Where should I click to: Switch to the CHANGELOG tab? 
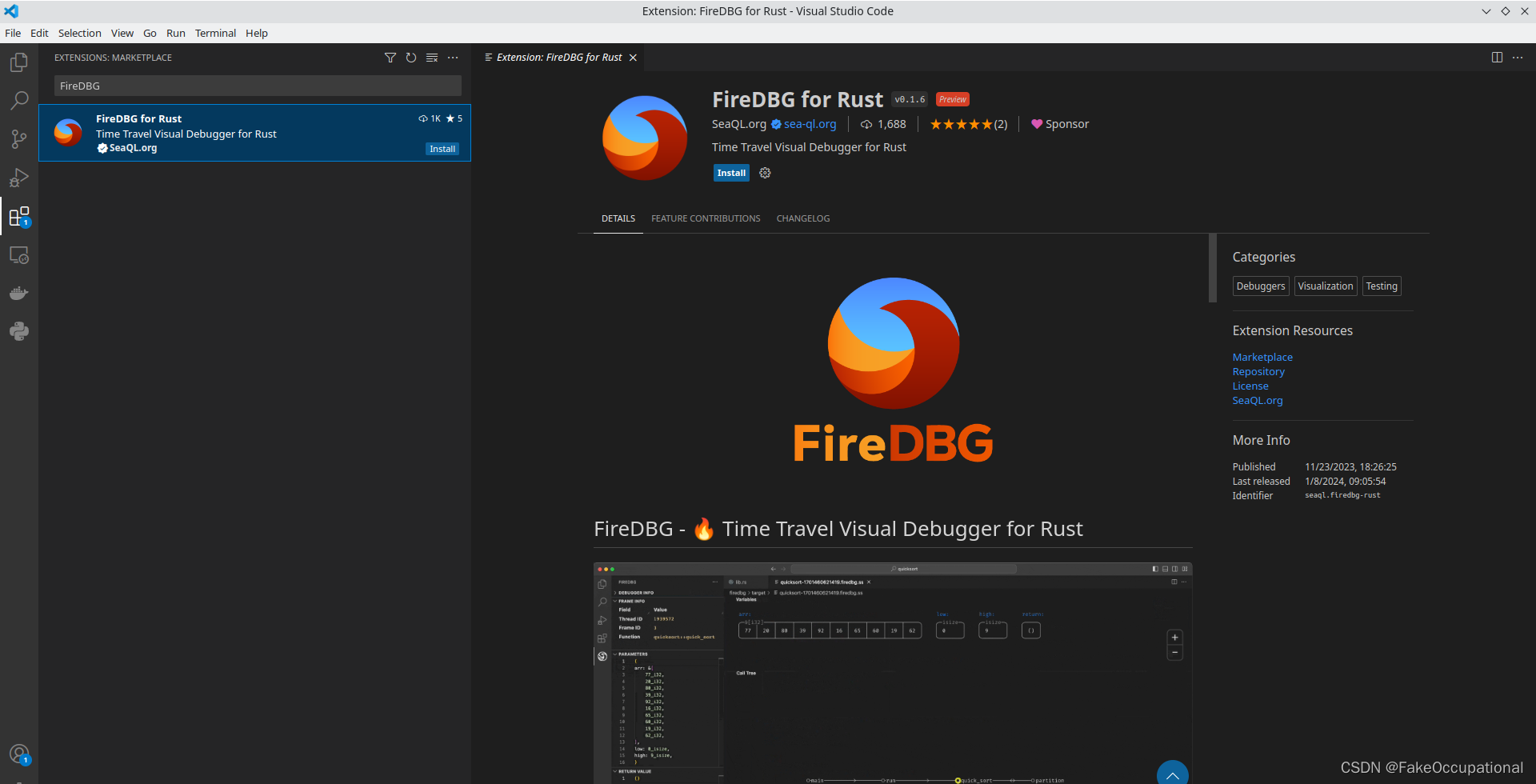[x=802, y=218]
